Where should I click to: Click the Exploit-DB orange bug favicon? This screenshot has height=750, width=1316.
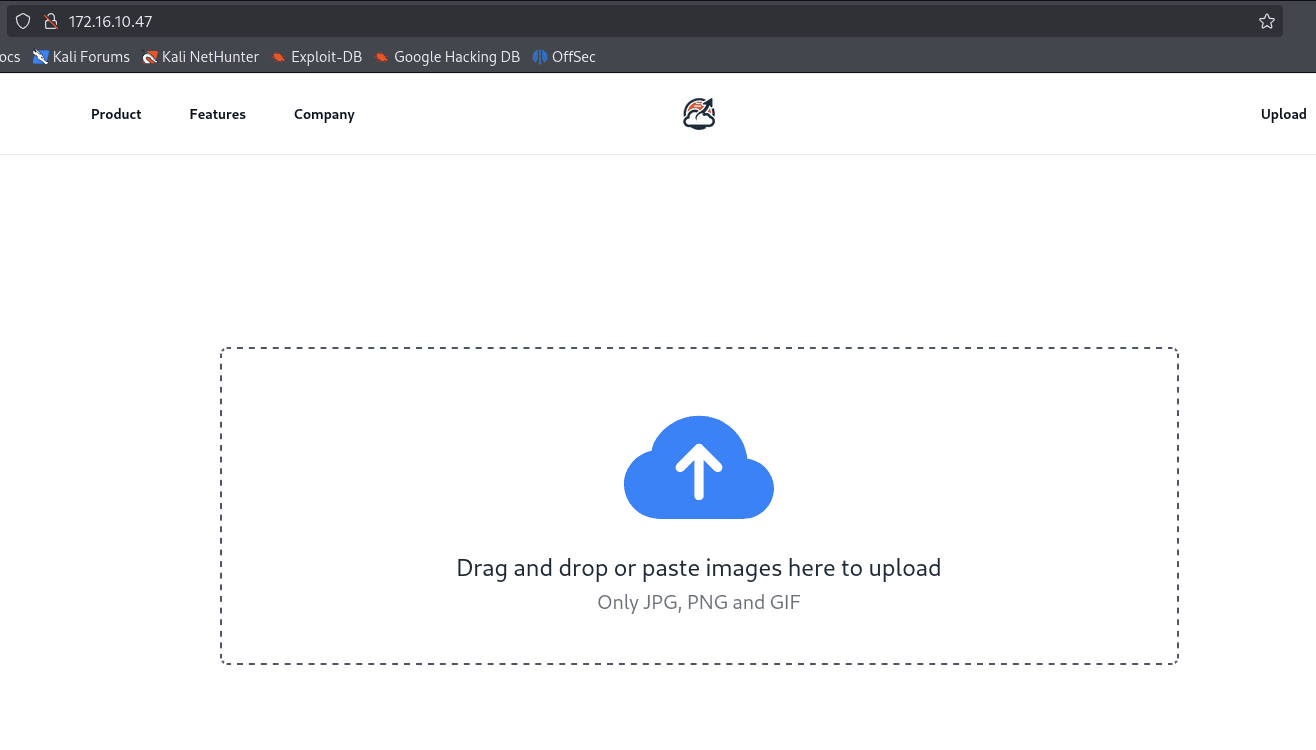tap(279, 57)
